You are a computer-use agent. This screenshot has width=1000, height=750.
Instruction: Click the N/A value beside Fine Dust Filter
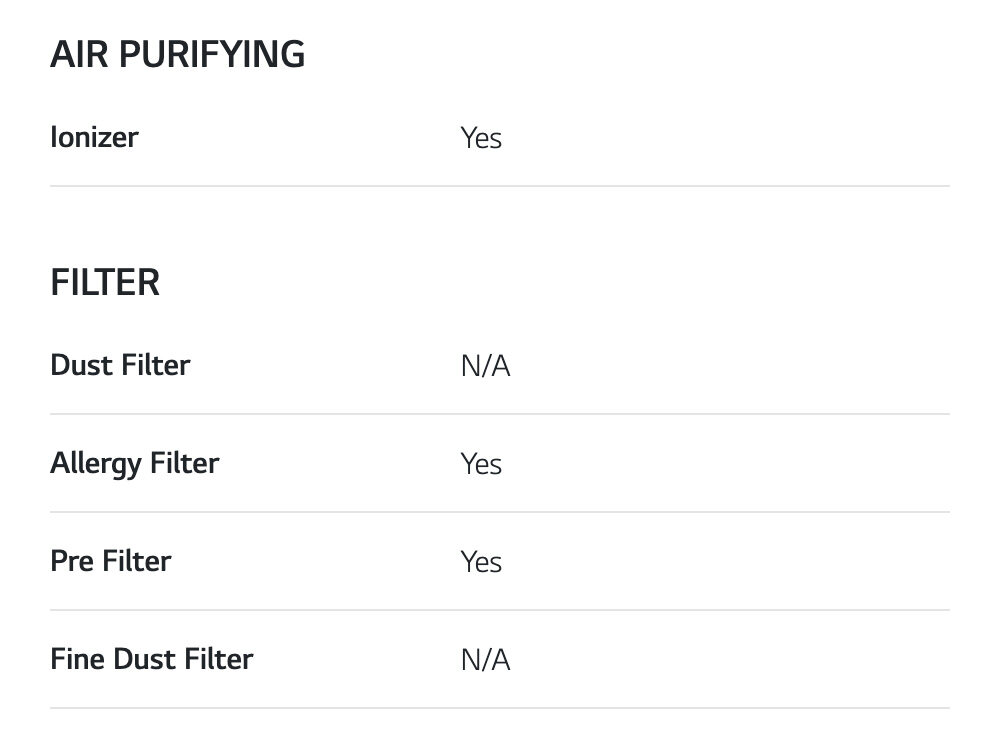(485, 660)
